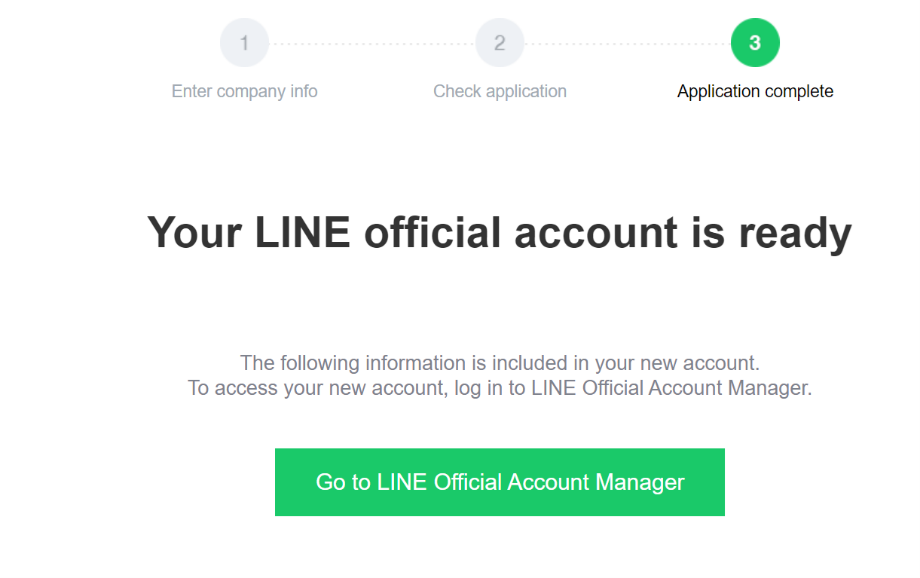Click the "Your LINE official account is ready" heading
Screen dimensions: 920x578
[499, 233]
